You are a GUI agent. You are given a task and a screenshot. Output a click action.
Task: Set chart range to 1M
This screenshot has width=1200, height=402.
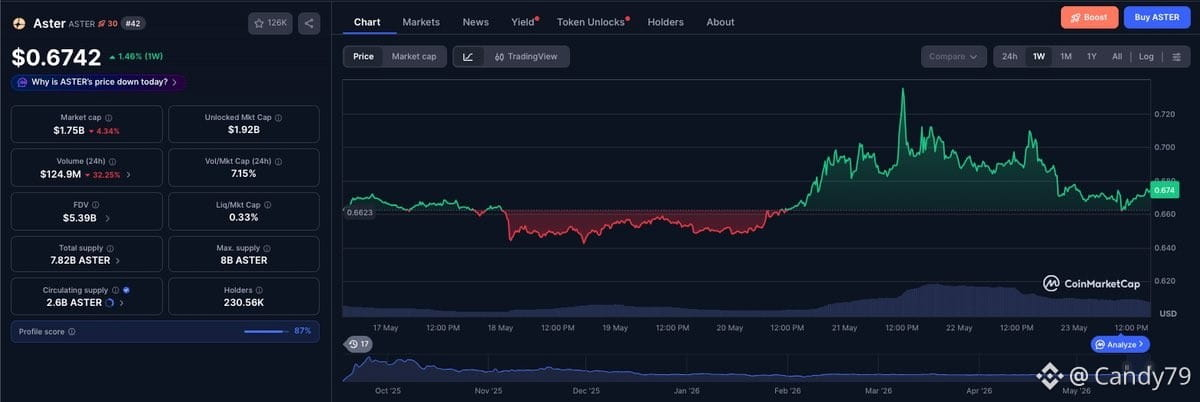click(1066, 57)
